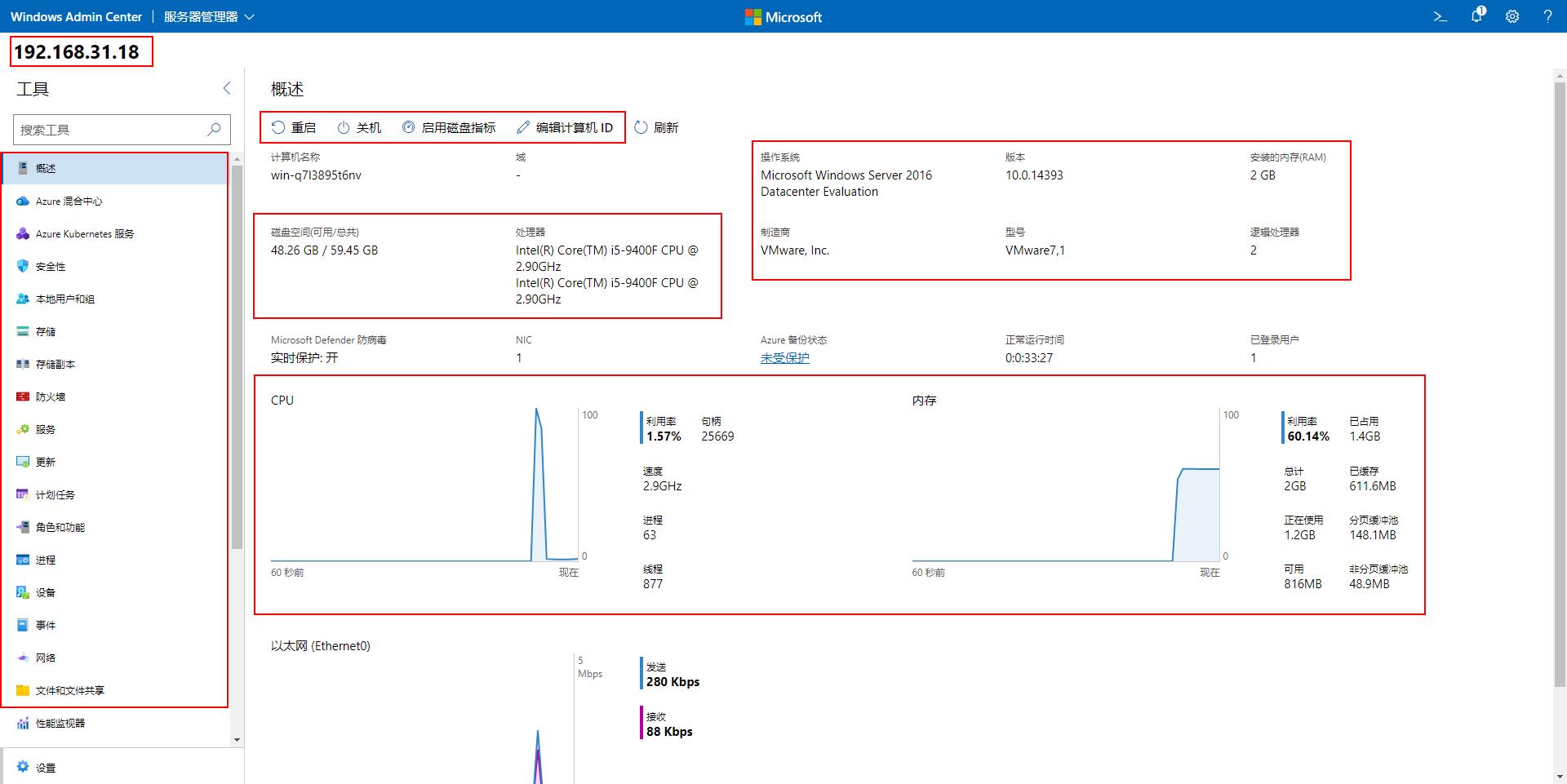Click the 已缓存 611.6MB memory value
Screen dimensions: 1567x784
(x=1373, y=485)
